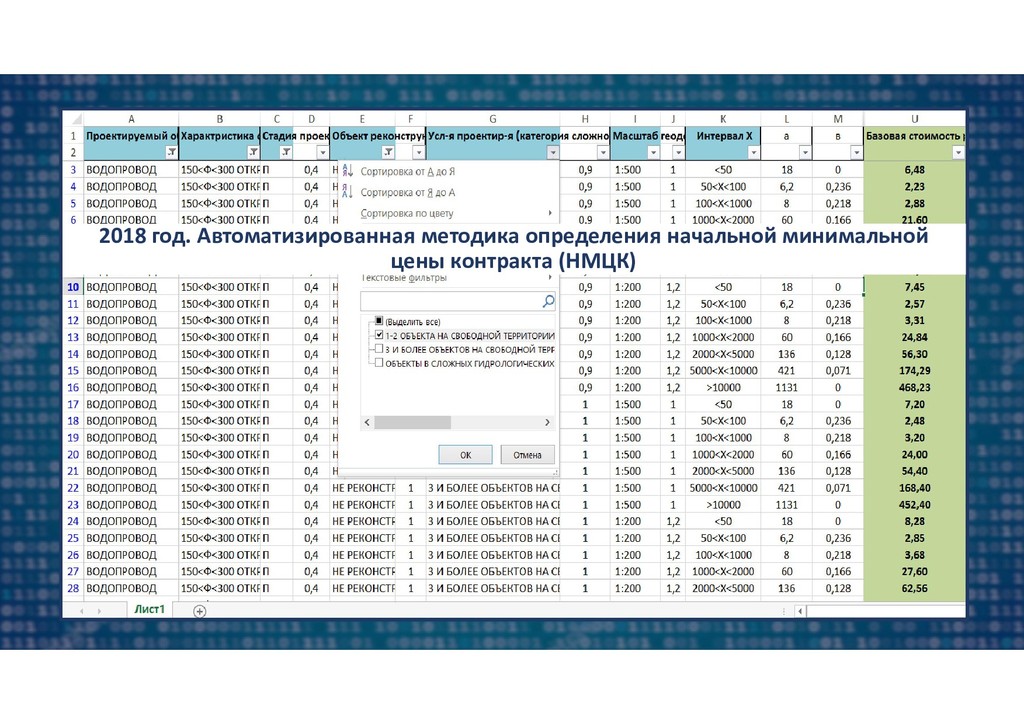
Task: Click cell with value 6,48
Action: coord(914,170)
